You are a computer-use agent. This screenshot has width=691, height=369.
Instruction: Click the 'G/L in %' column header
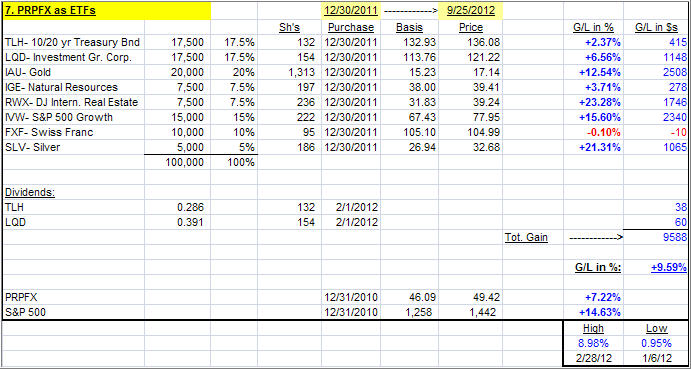pos(593,28)
